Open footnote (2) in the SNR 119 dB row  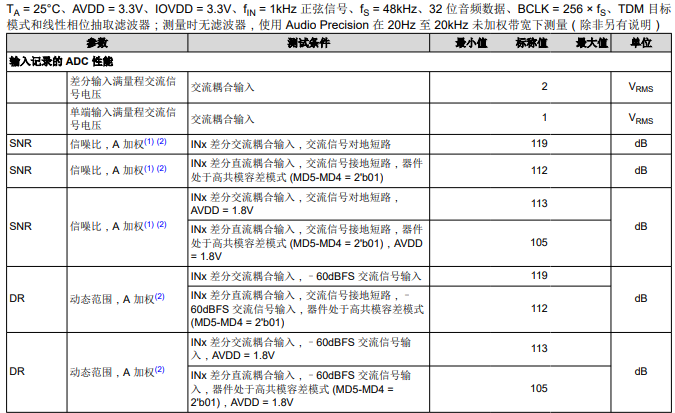(161, 142)
